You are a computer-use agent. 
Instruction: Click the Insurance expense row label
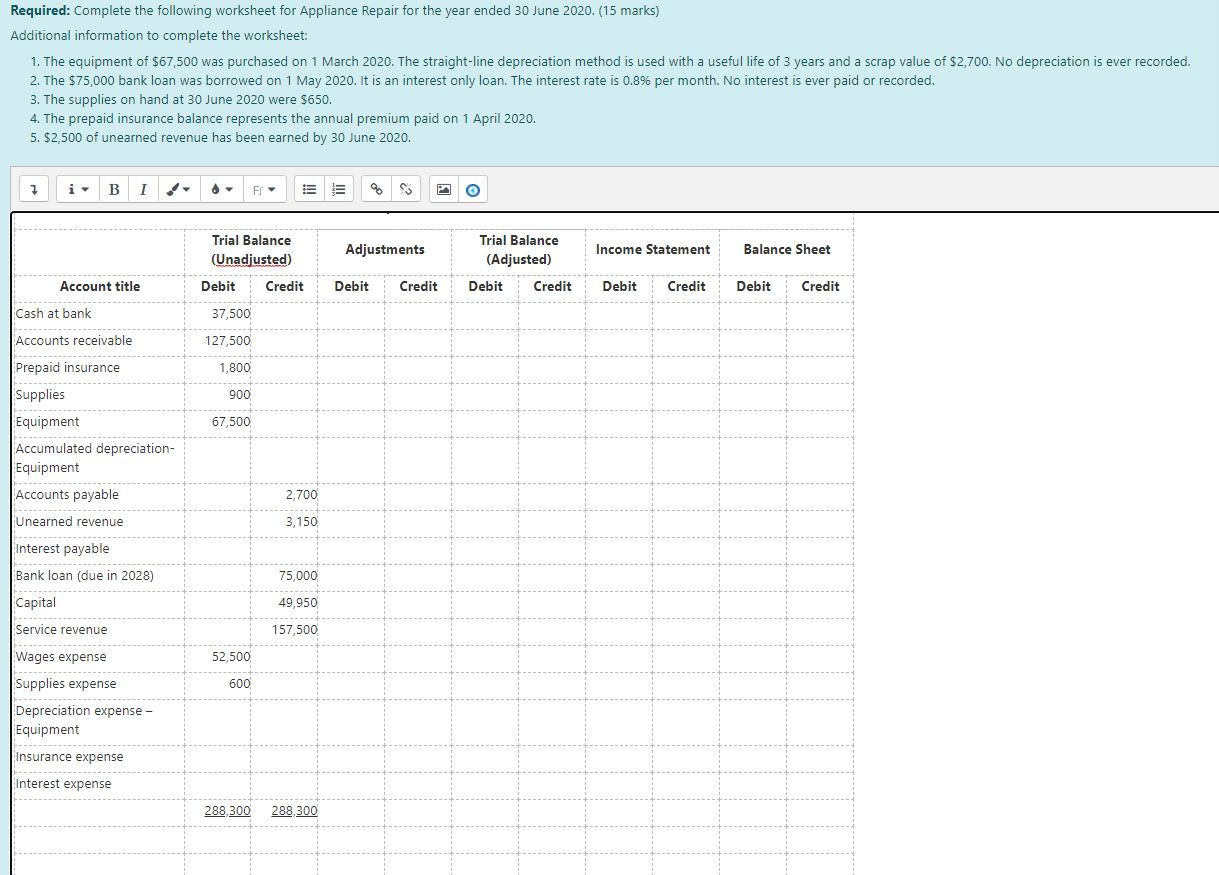(x=68, y=757)
